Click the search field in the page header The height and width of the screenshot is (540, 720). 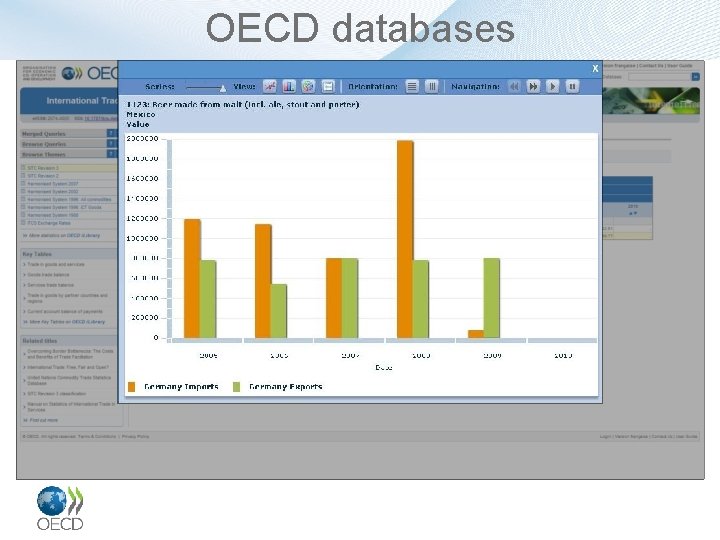pyautogui.click(x=659, y=77)
